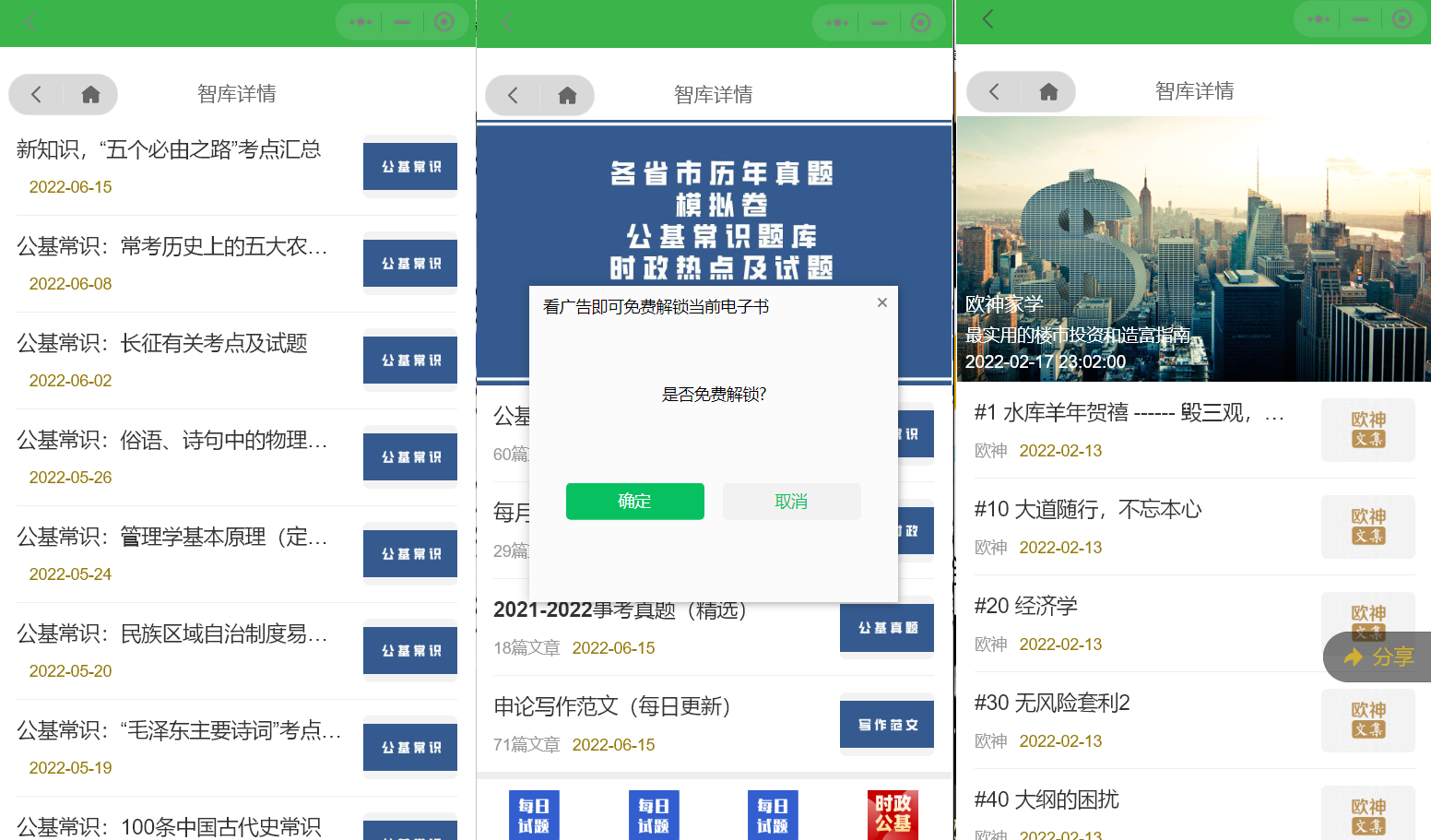1431x840 pixels.
Task: Click the 18篇文章 count under 2021-2022事考真题
Action: point(526,648)
